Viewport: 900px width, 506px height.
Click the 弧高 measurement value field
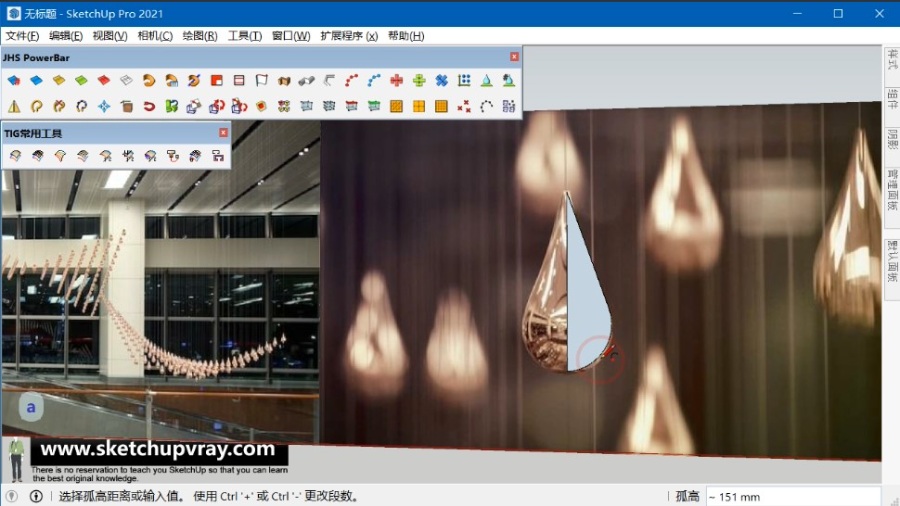pyautogui.click(x=793, y=496)
